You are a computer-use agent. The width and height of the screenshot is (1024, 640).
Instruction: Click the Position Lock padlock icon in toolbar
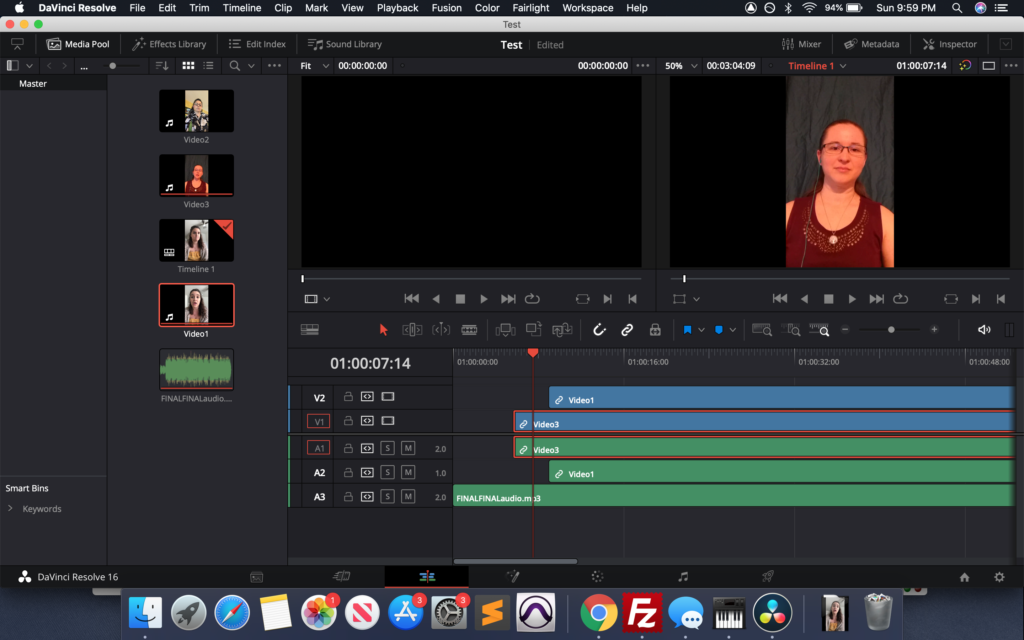655,329
